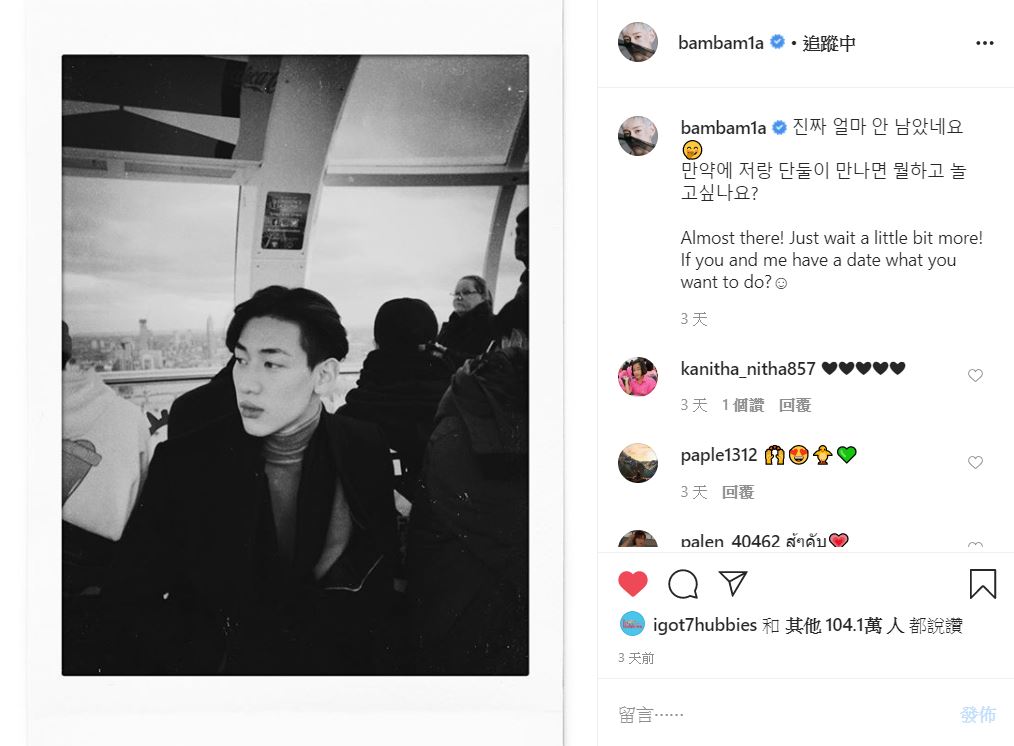Screen dimensions: 1014x746
Task: Reply to kanitha_nitha857's comment
Action: tap(795, 405)
